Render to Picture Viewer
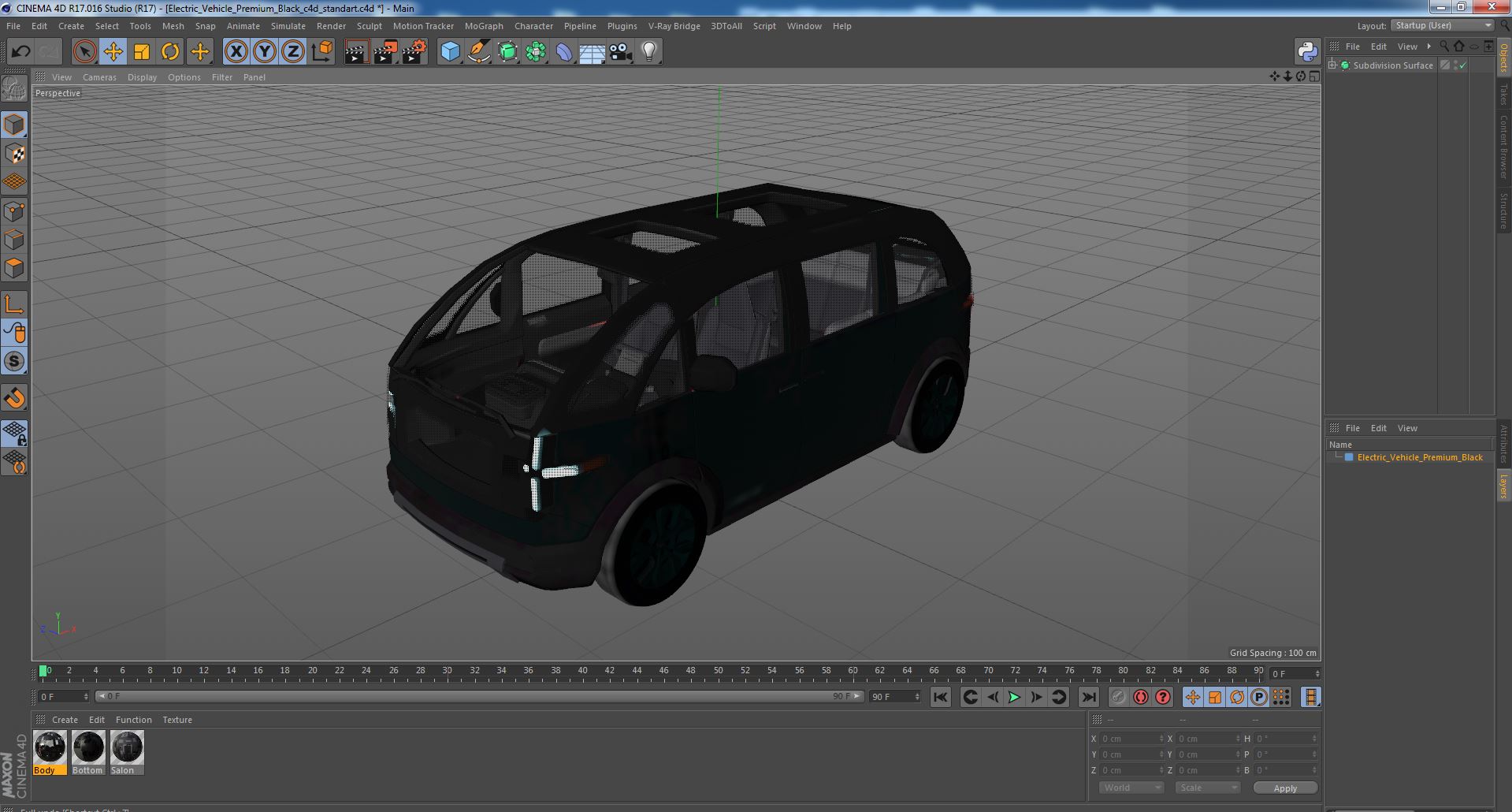The height and width of the screenshot is (812, 1512). coord(385,52)
